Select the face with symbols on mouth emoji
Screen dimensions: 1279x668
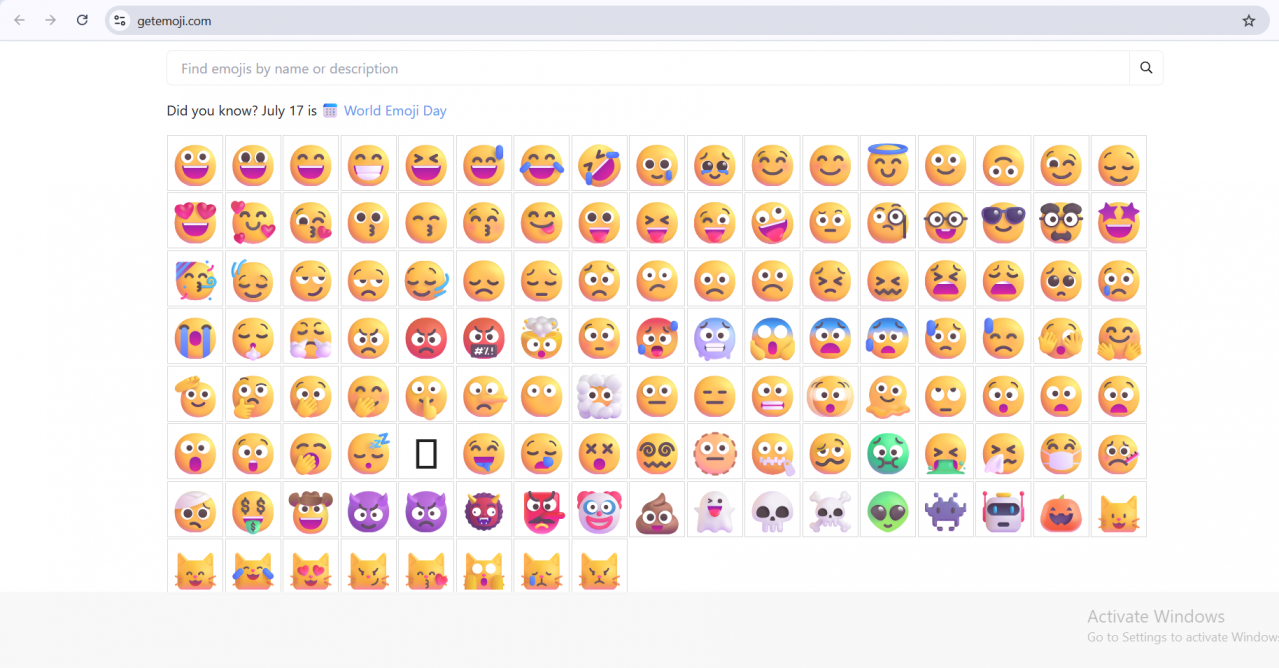[484, 338]
